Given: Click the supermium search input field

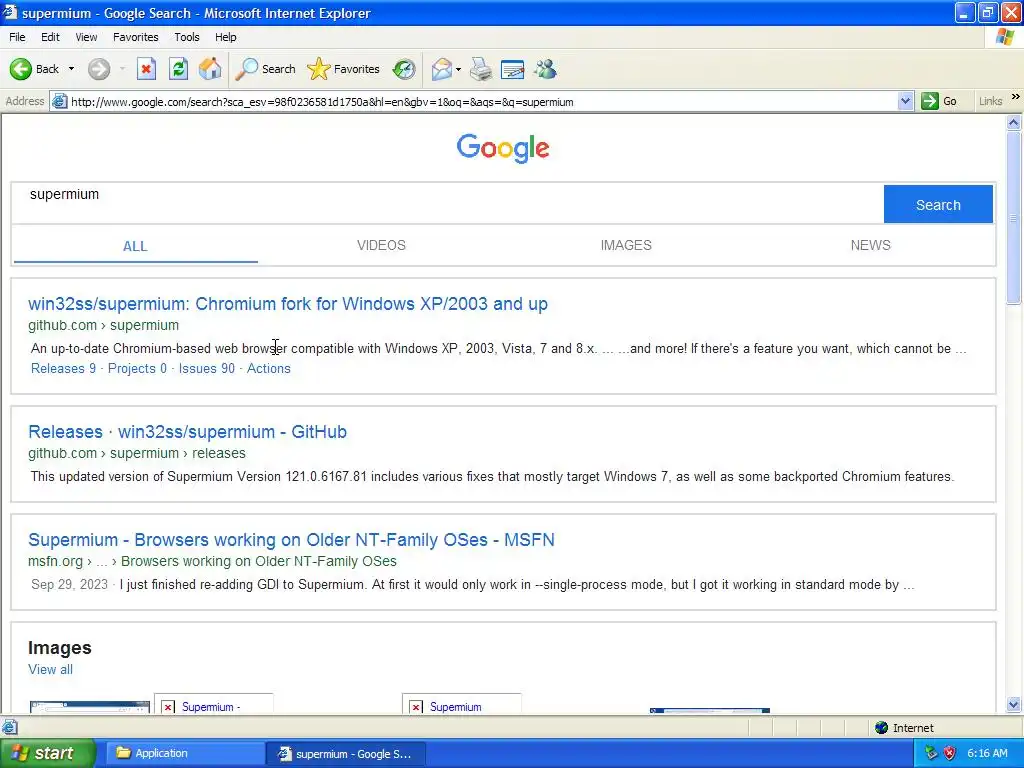Looking at the screenshot, I should [447, 204].
